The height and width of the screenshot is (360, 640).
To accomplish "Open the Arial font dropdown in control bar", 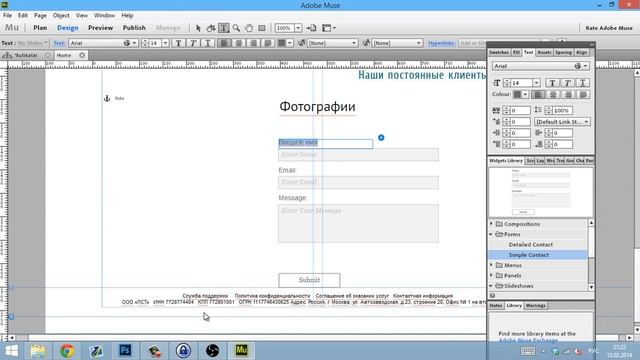I will pyautogui.click(x=134, y=43).
